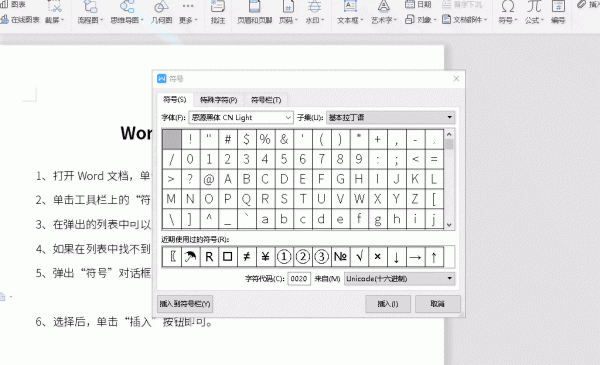The height and width of the screenshot is (365, 600).
Task: Click the 编号 numbering icon
Action: click(558, 7)
